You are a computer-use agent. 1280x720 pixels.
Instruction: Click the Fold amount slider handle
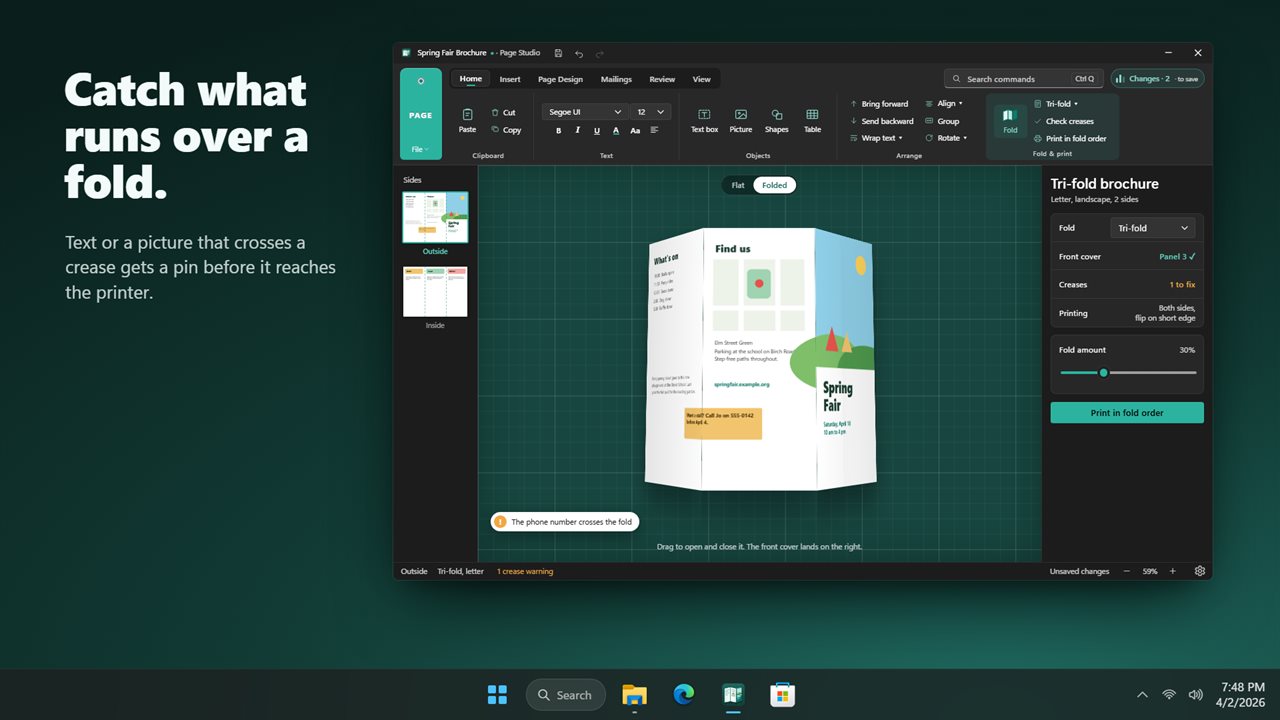click(1103, 373)
